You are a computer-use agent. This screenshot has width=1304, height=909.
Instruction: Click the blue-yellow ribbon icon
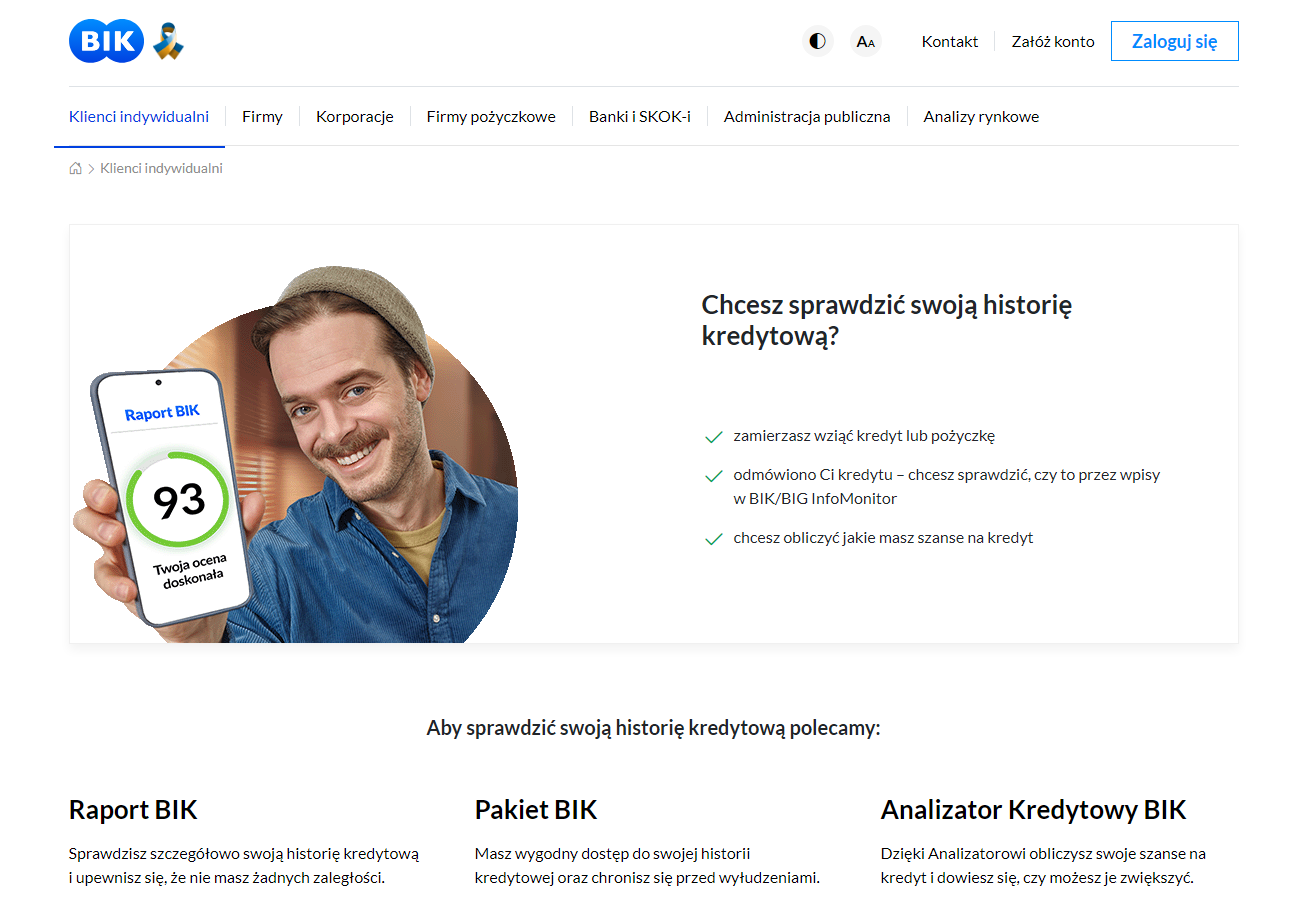tap(169, 42)
